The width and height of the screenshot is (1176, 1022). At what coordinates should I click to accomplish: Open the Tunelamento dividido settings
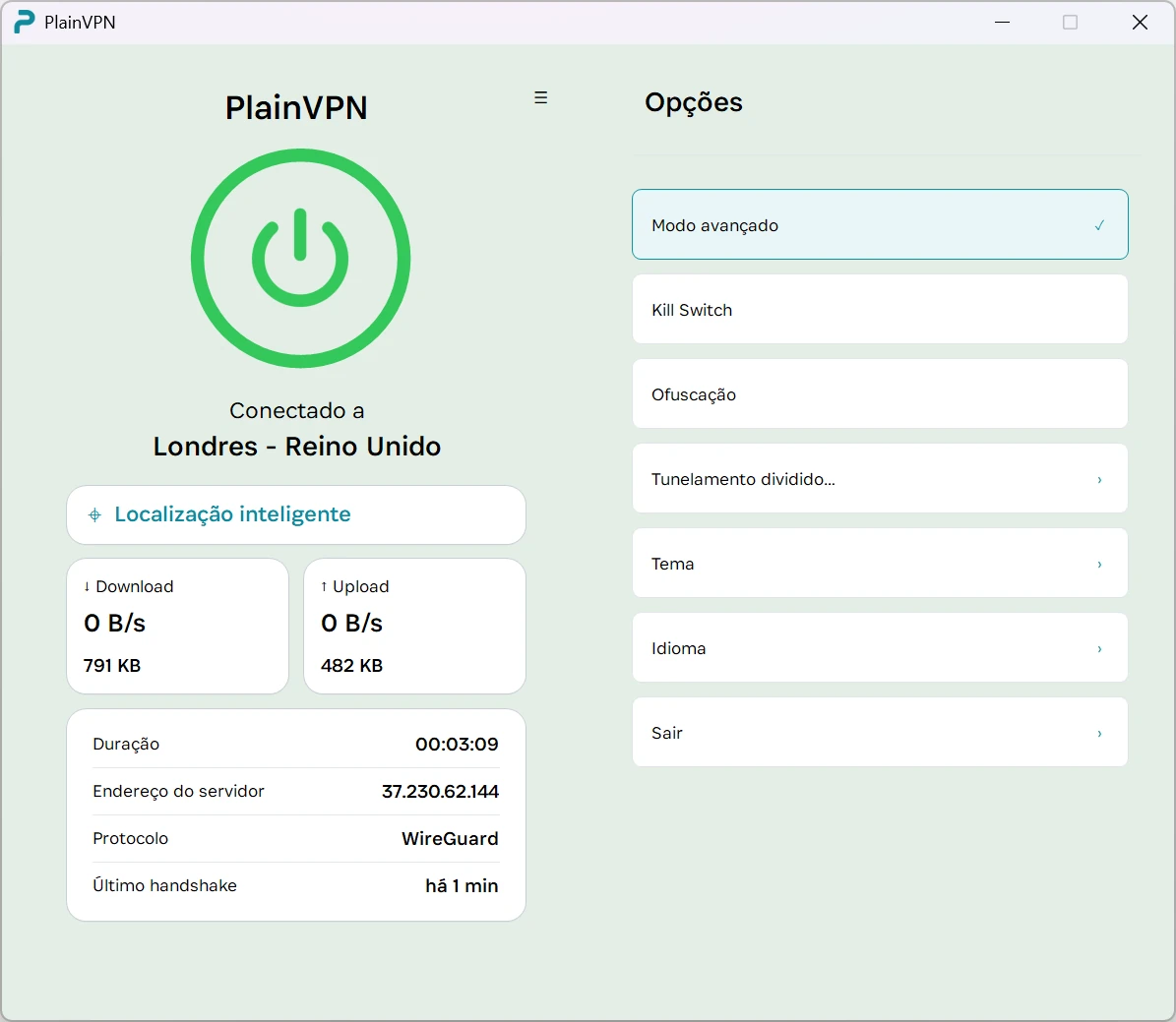[x=880, y=478]
